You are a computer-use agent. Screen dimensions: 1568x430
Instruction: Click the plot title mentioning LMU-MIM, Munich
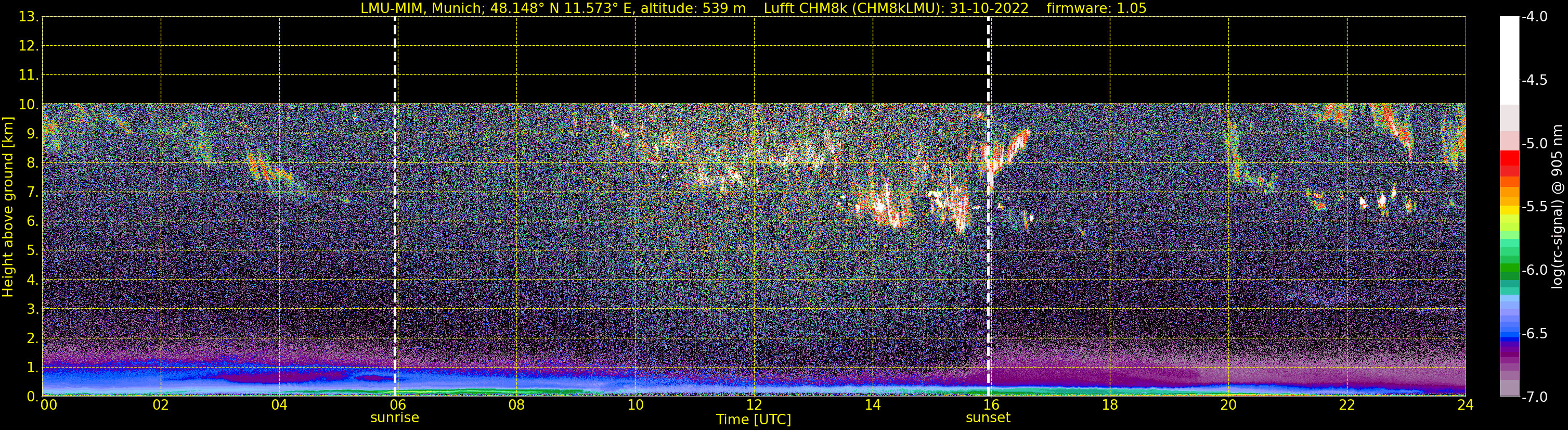coord(754,8)
